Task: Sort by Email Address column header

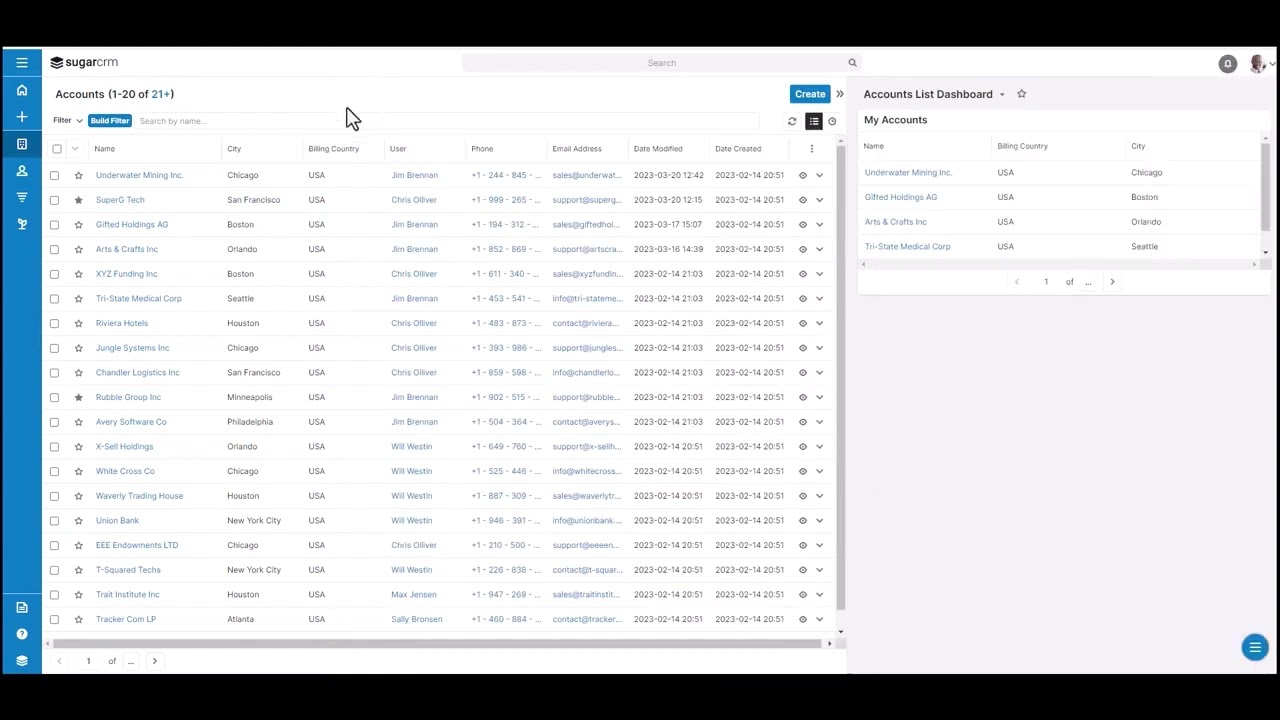Action: (x=577, y=149)
